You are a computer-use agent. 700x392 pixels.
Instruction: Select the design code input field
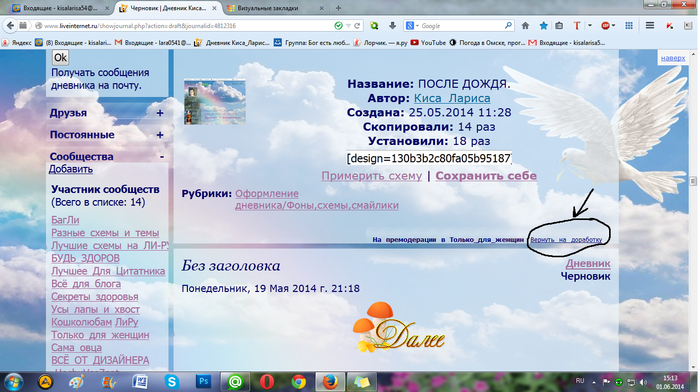pos(429,158)
